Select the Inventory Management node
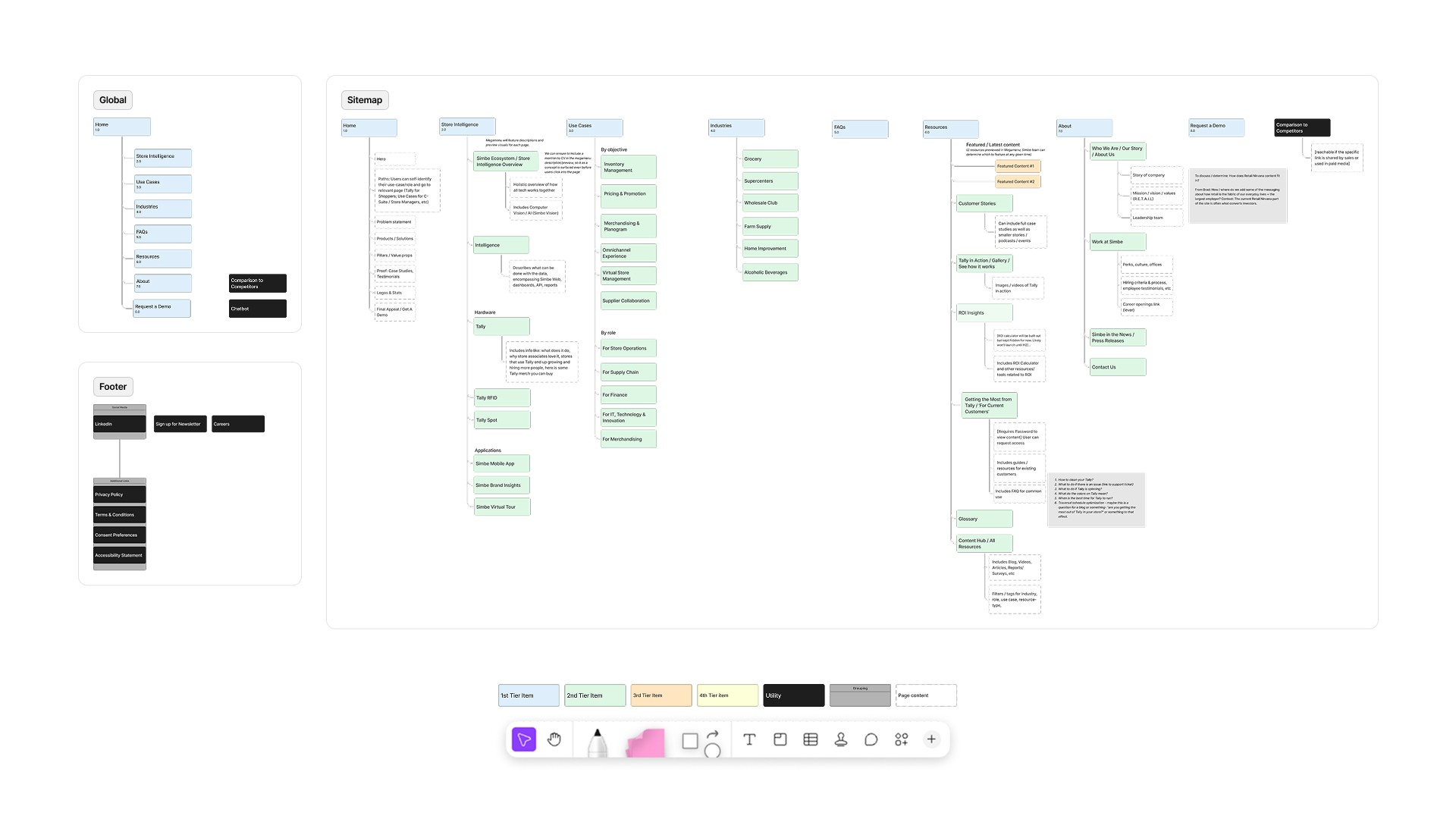Screen dimensions: 1456x819 pos(628,167)
